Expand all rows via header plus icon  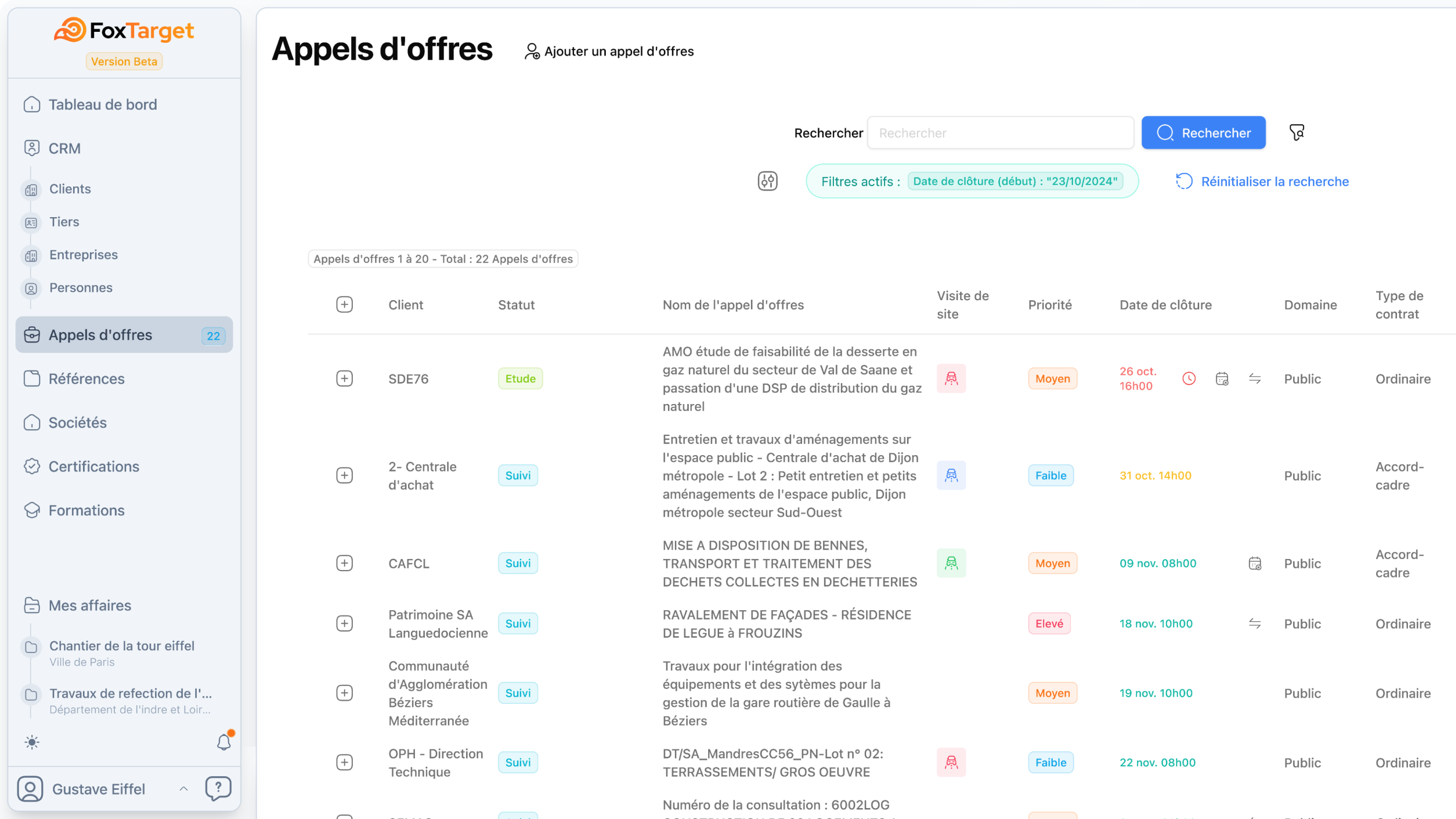344,304
